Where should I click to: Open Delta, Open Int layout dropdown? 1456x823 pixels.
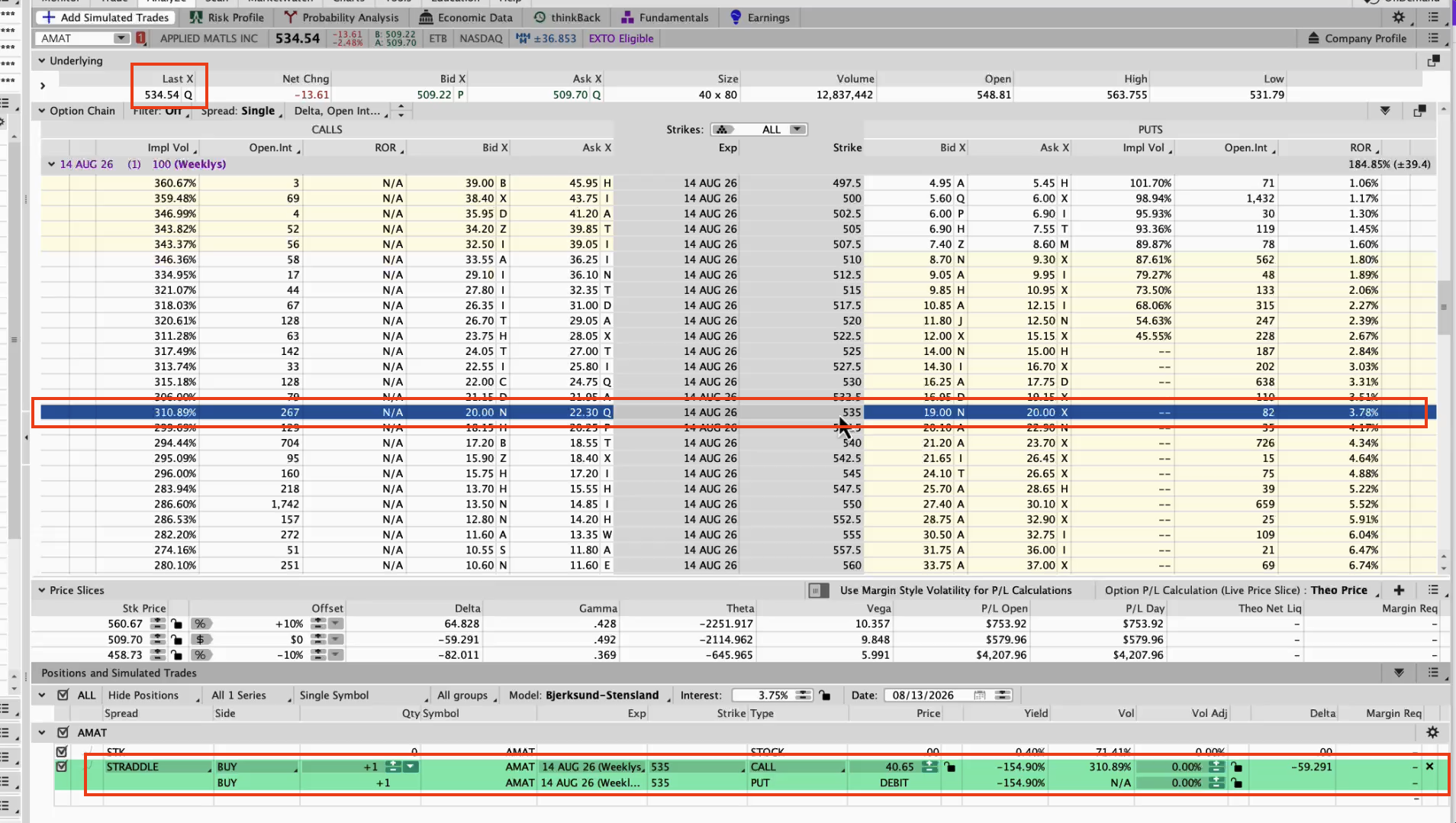pyautogui.click(x=341, y=111)
